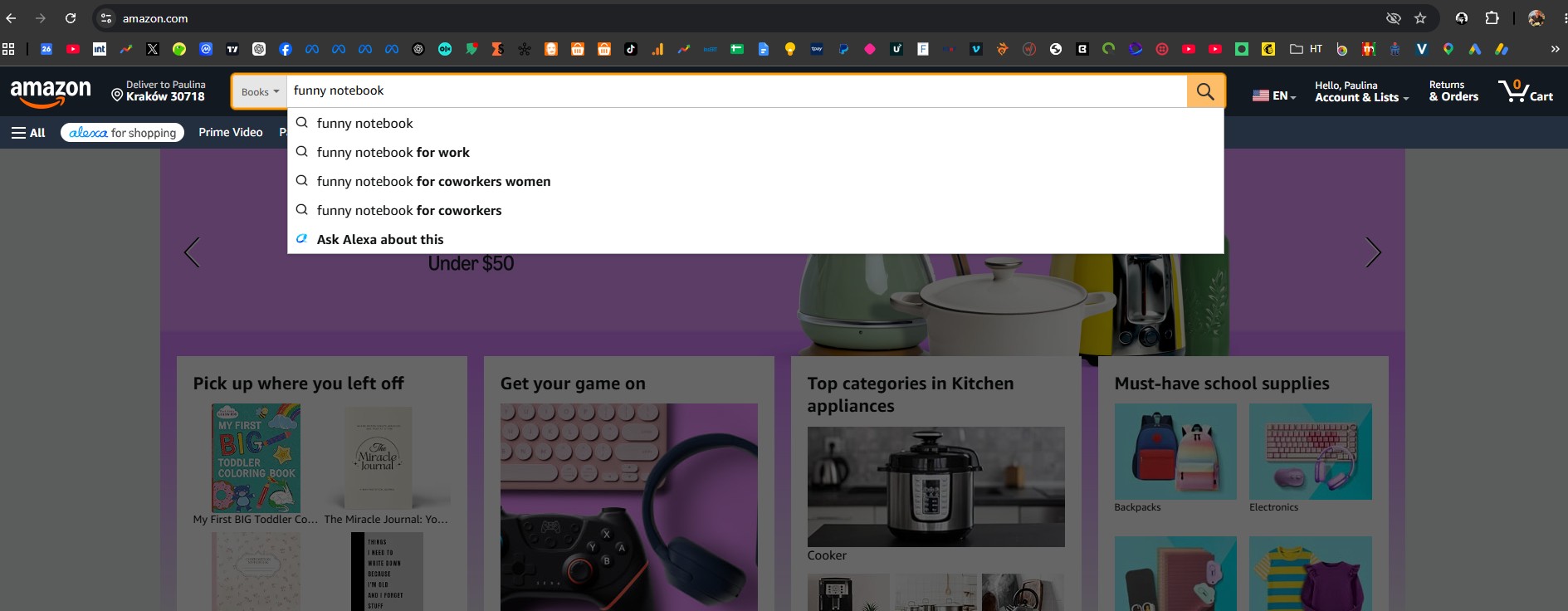Go to Returns & Orders

click(x=1453, y=91)
